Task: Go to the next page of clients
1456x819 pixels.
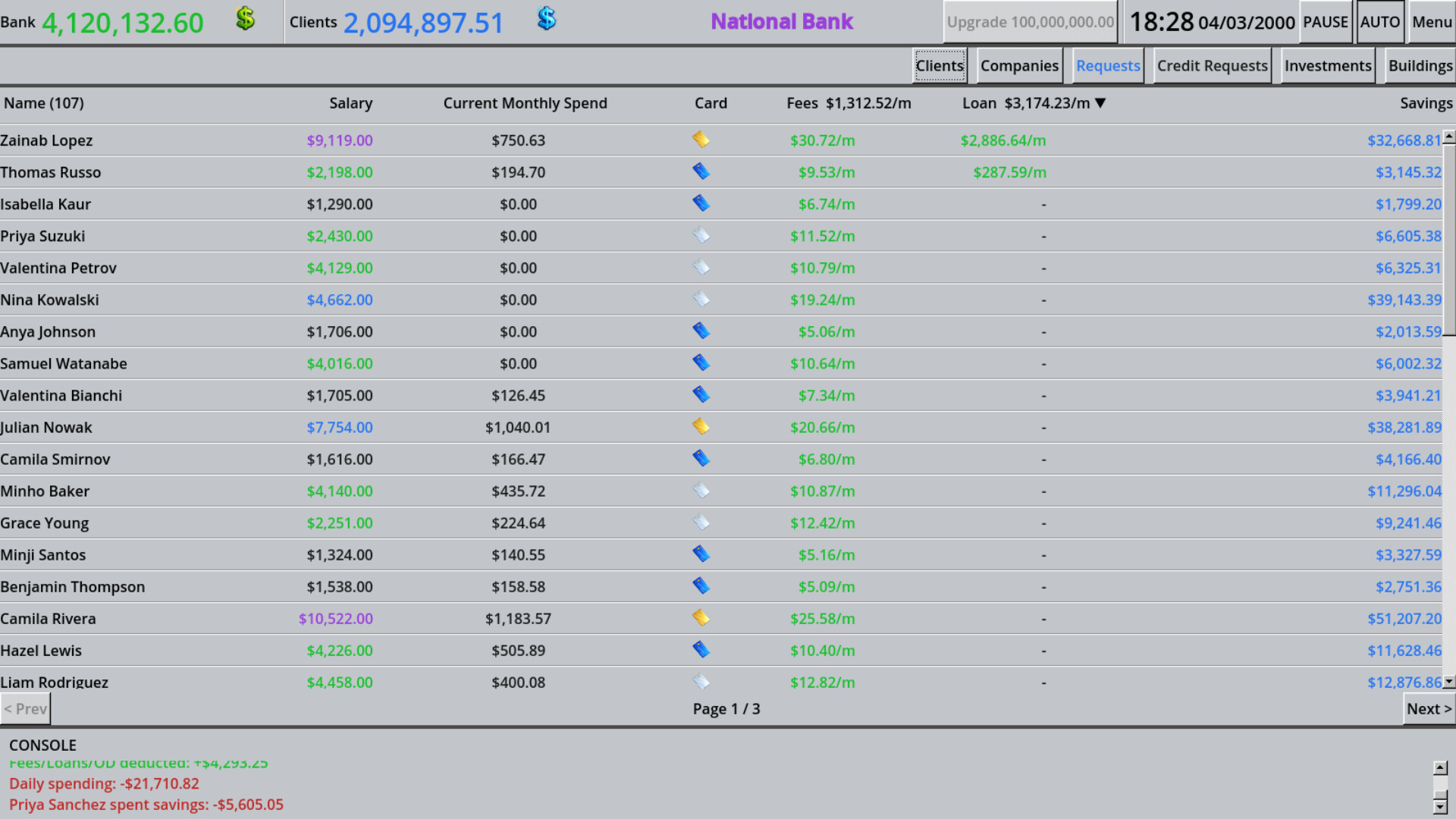Action: click(x=1428, y=708)
